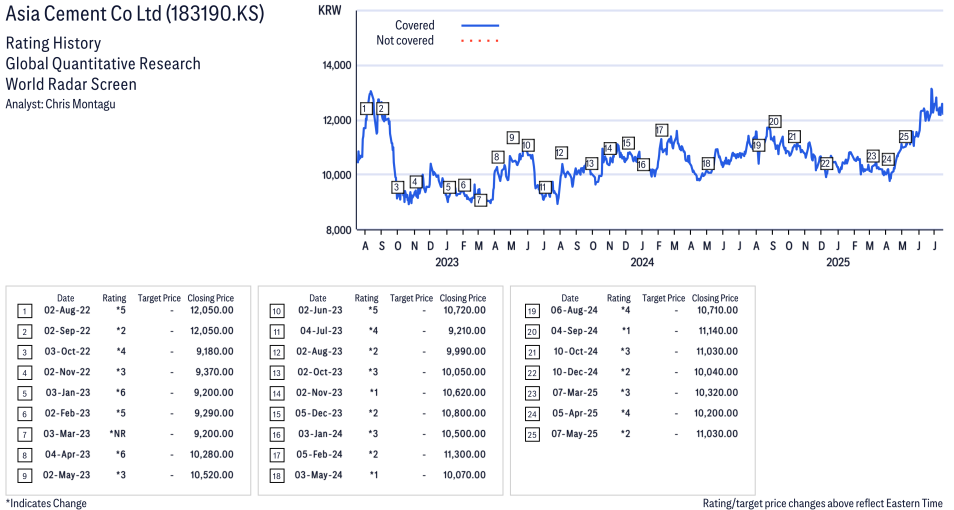
Task: Click date cell 04-Sep-24
Action: click(x=574, y=331)
